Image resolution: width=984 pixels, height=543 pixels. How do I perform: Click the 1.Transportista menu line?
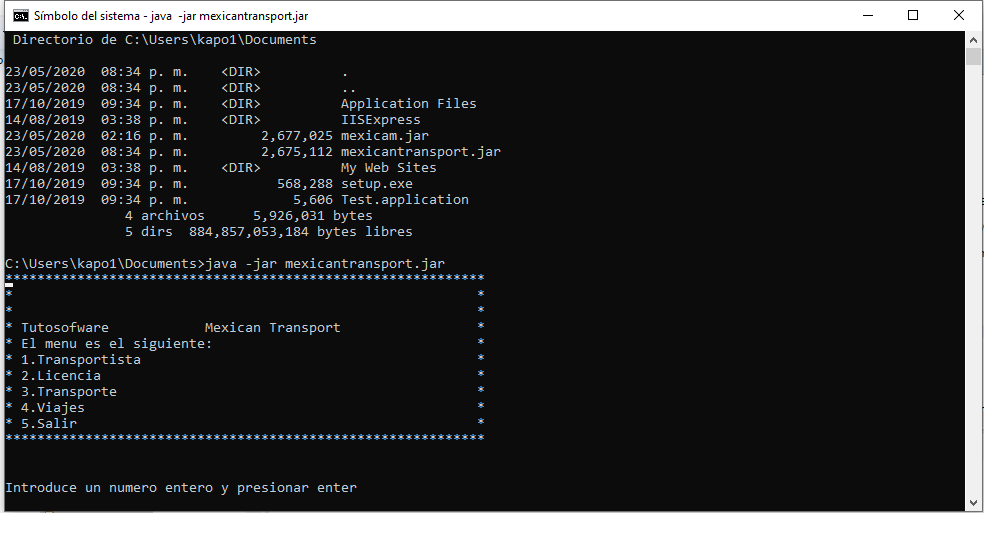point(81,360)
